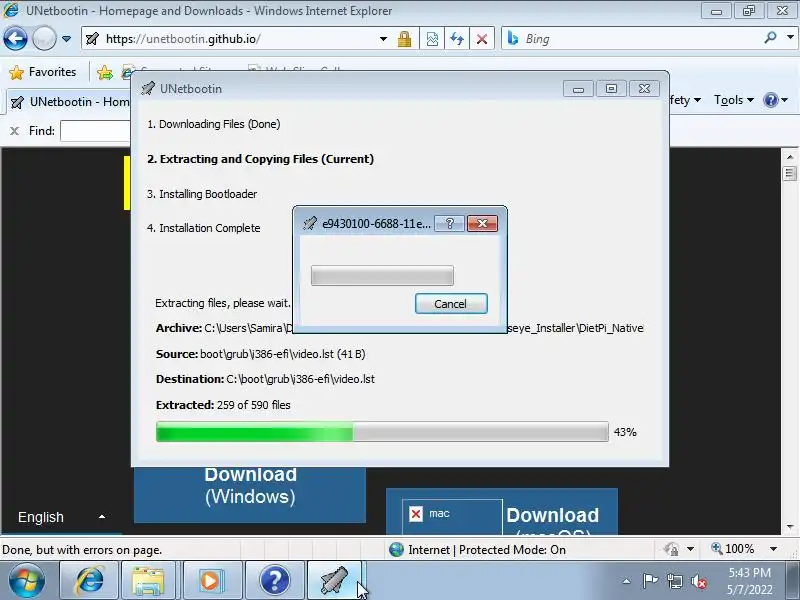Image resolution: width=800 pixels, height=600 pixels.
Task: Click the 'Installation Complete' step text
Action: coord(204,228)
